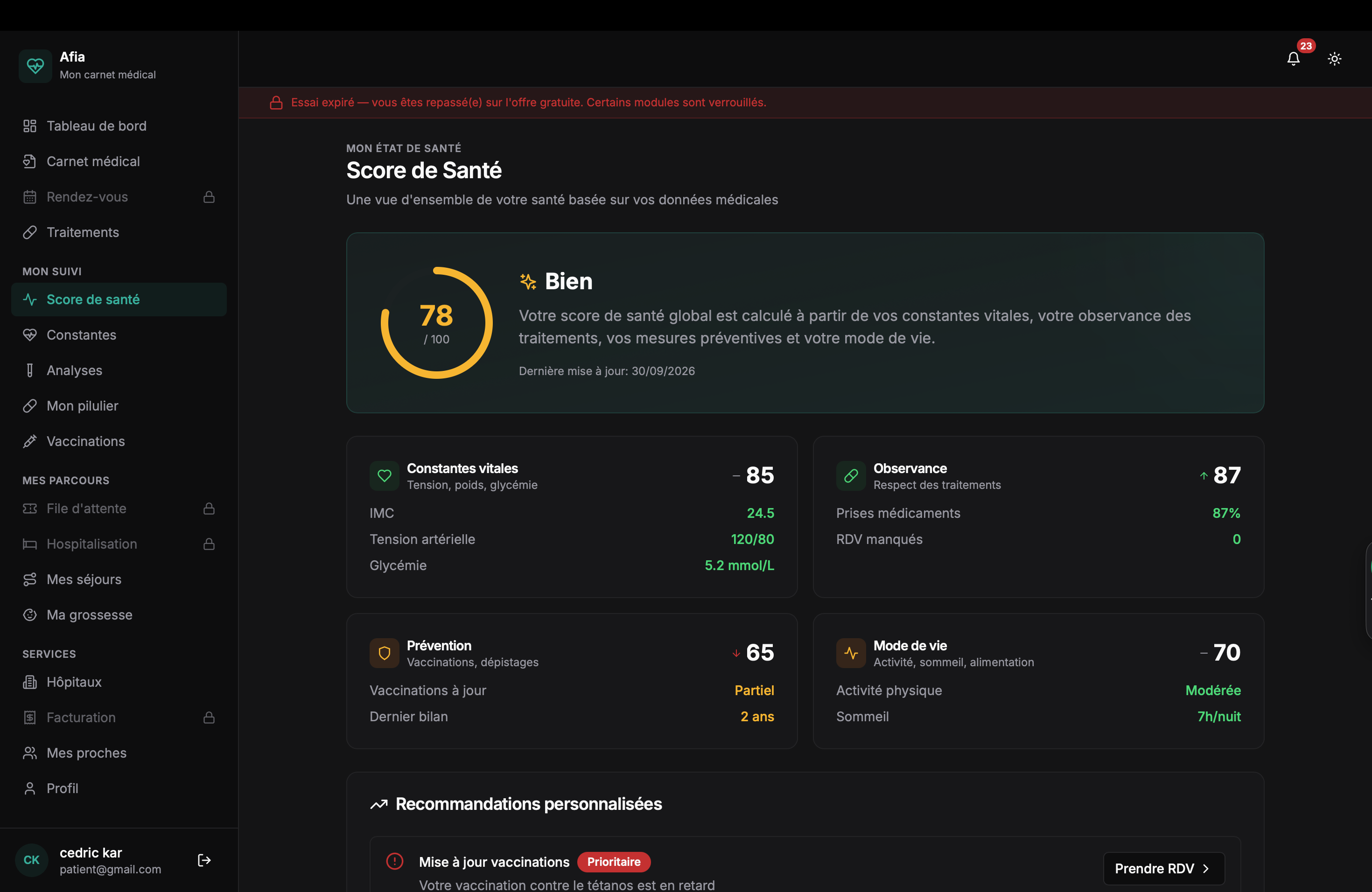This screenshot has width=1372, height=892.
Task: Click the patient@gmail.com user email
Action: click(x=110, y=870)
